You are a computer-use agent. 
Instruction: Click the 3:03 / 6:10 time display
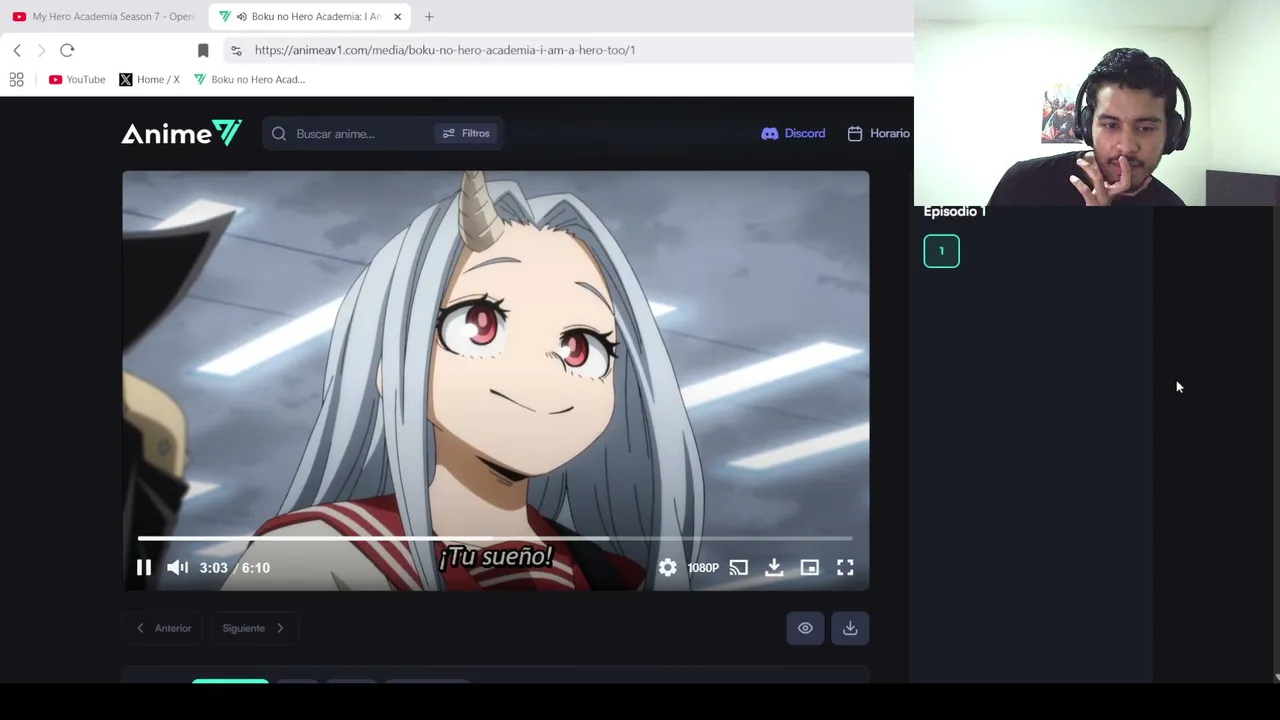[x=234, y=568]
